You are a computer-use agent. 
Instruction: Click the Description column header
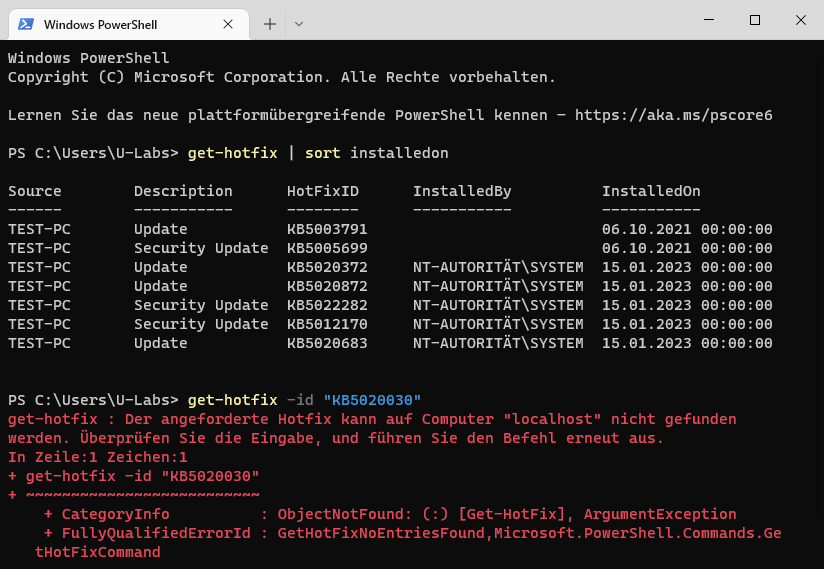tap(183, 191)
